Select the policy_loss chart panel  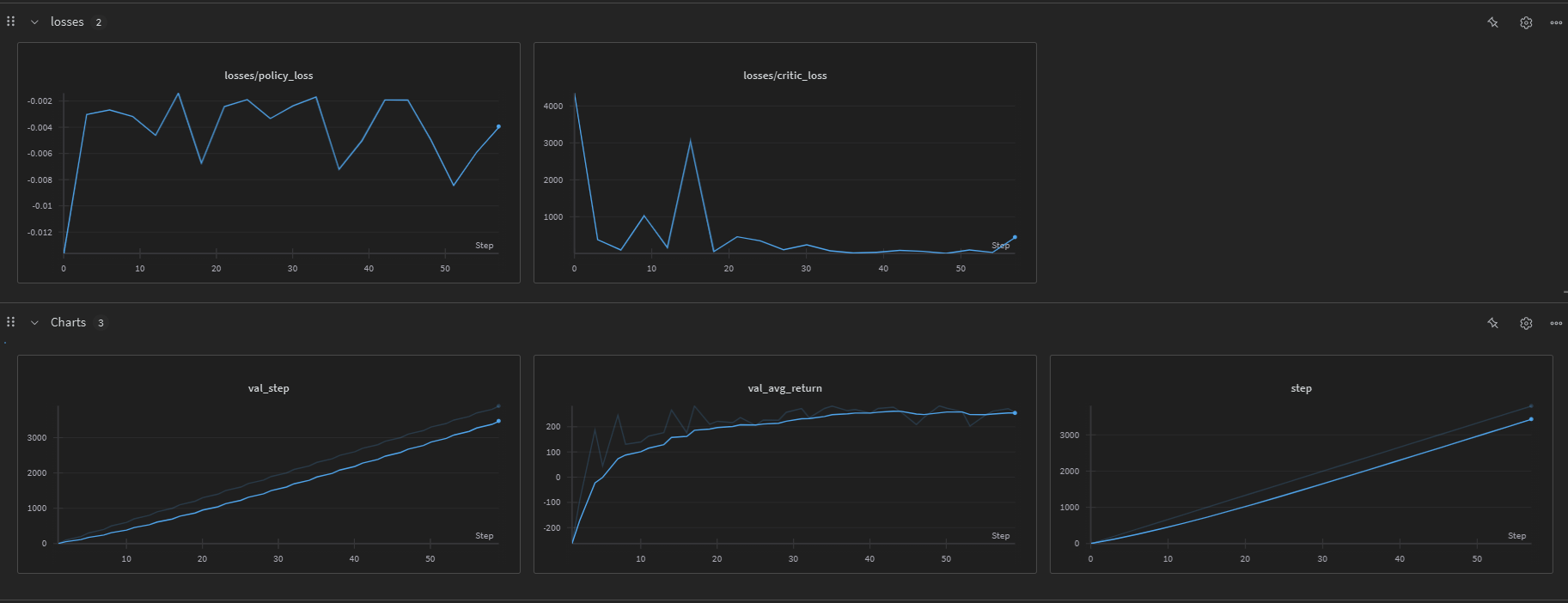269,162
